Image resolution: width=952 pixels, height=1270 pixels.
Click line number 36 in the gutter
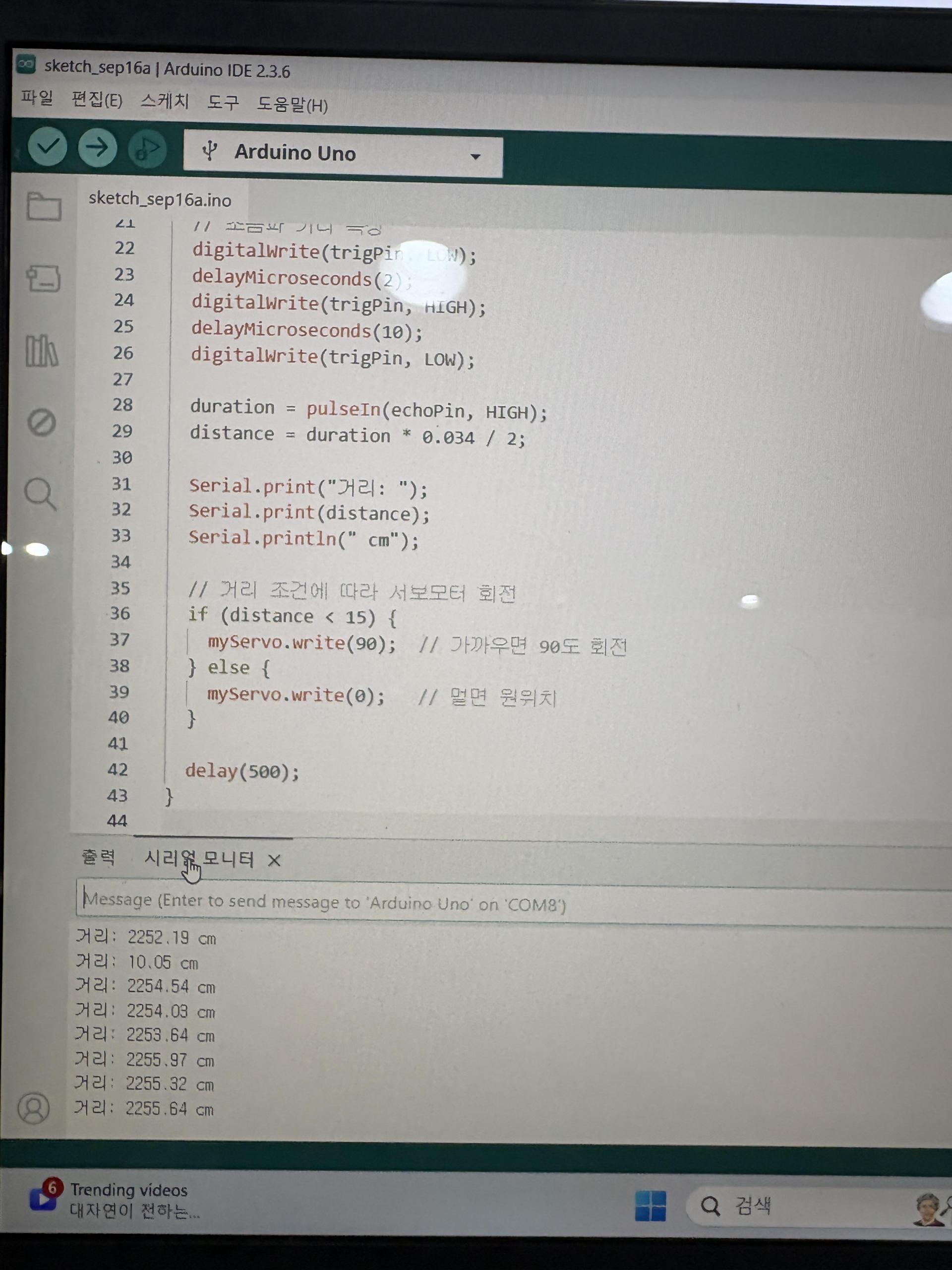[120, 614]
